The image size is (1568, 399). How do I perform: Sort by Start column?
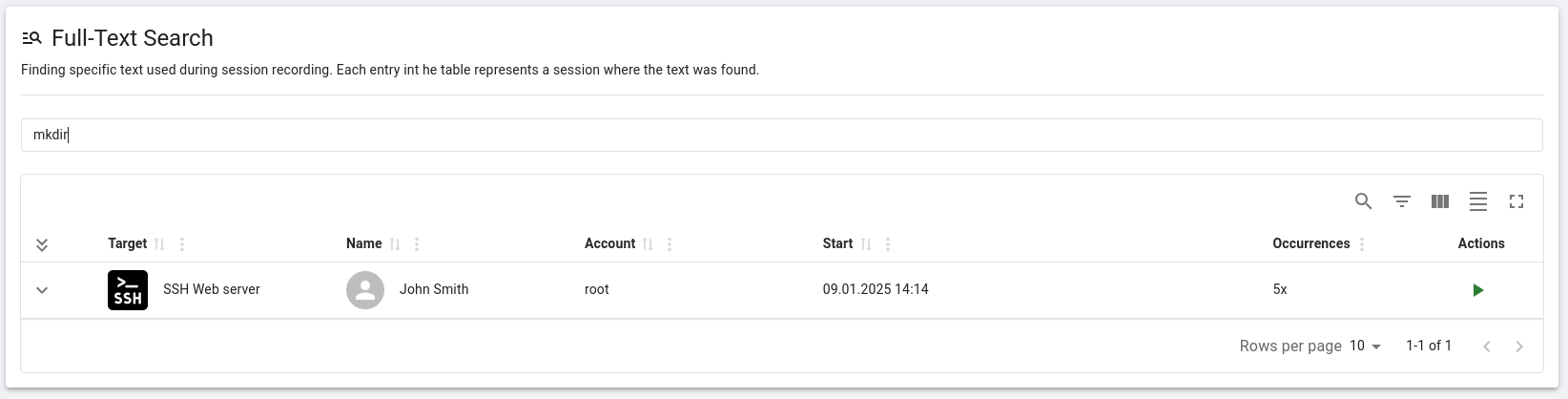866,244
